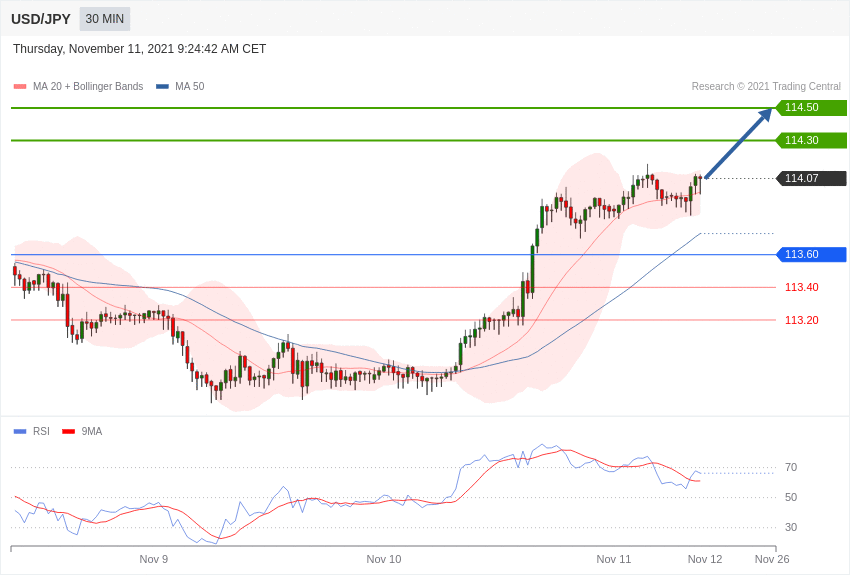Viewport: 850px width, 576px height.
Task: Click the 9MA legend label
Action: point(92,431)
